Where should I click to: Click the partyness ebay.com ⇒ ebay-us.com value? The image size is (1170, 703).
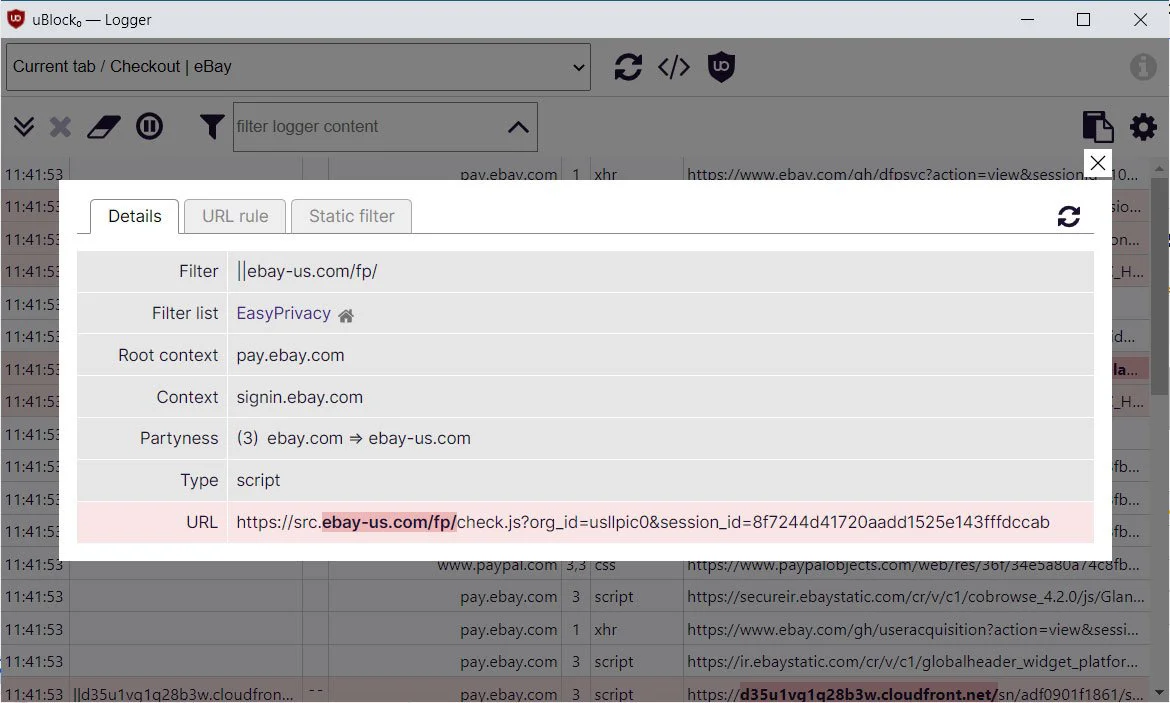(354, 438)
